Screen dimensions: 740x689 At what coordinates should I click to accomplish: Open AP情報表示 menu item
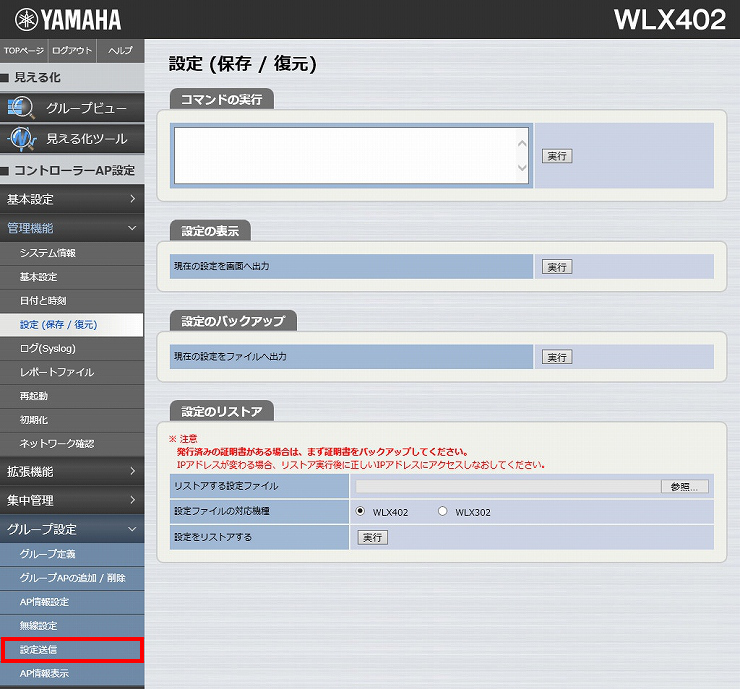(72, 674)
